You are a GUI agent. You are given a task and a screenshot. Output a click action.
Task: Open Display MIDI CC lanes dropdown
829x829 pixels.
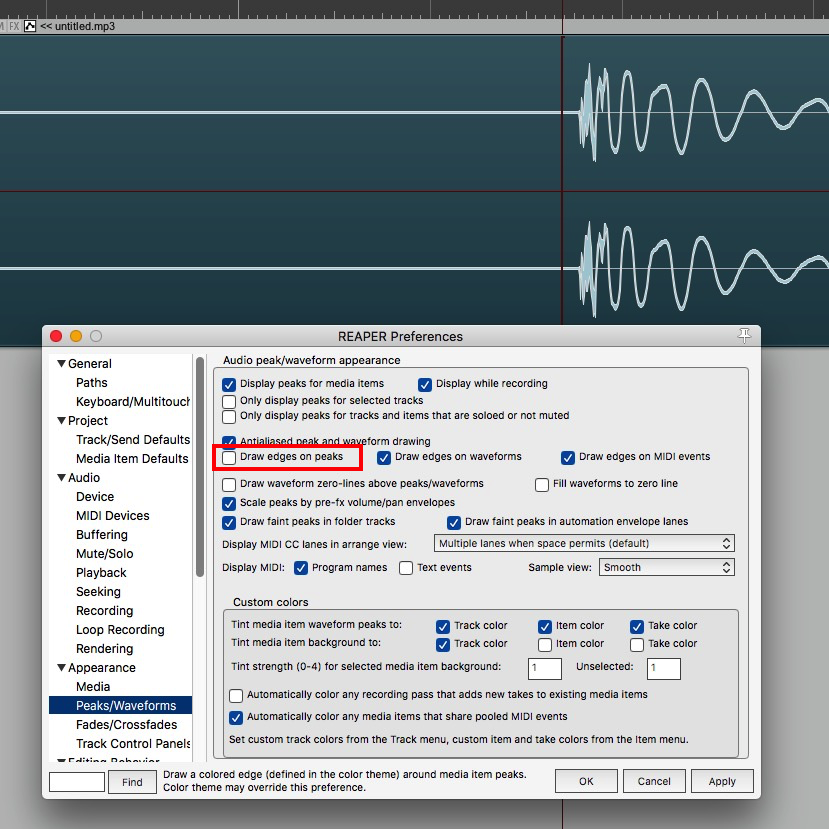click(584, 543)
